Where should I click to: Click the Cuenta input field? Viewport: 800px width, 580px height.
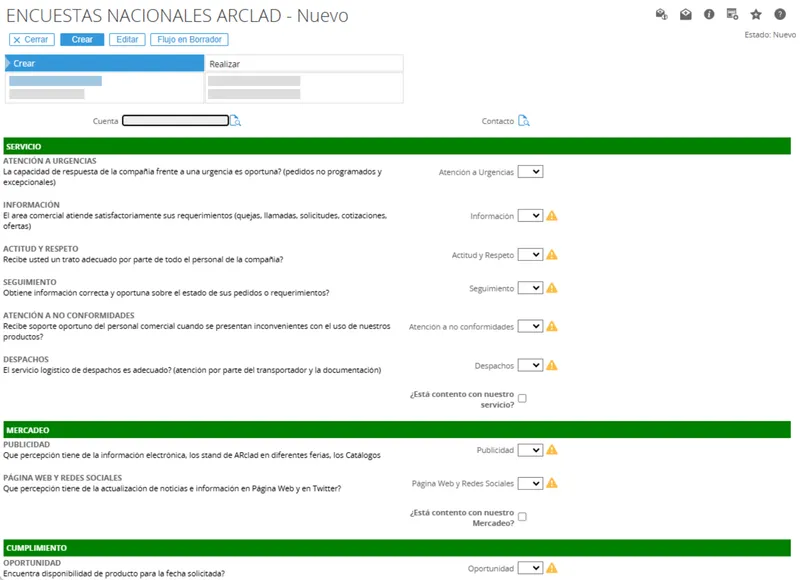(176, 120)
